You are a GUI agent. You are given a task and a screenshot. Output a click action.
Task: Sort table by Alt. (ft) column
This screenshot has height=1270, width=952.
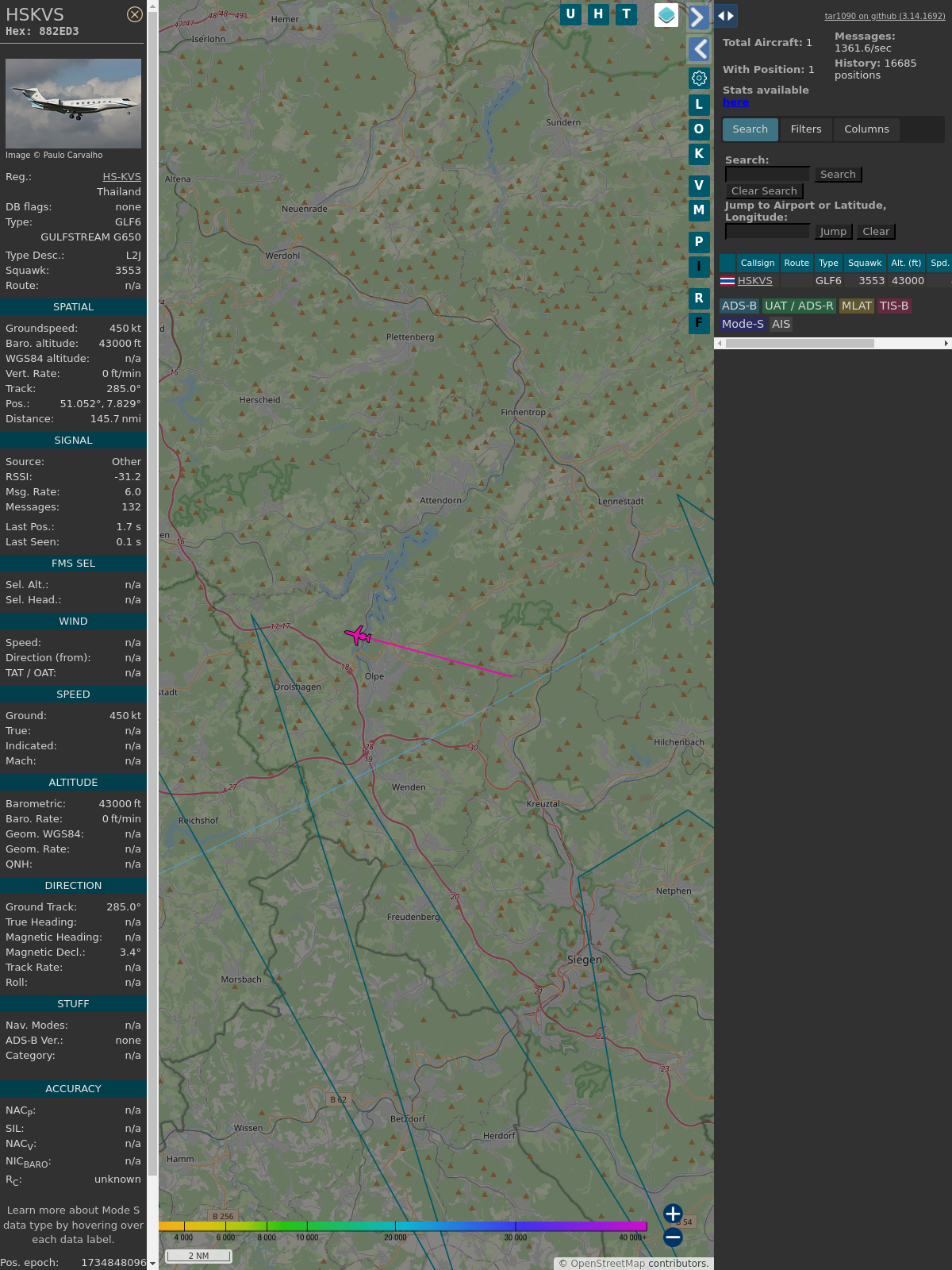906,263
